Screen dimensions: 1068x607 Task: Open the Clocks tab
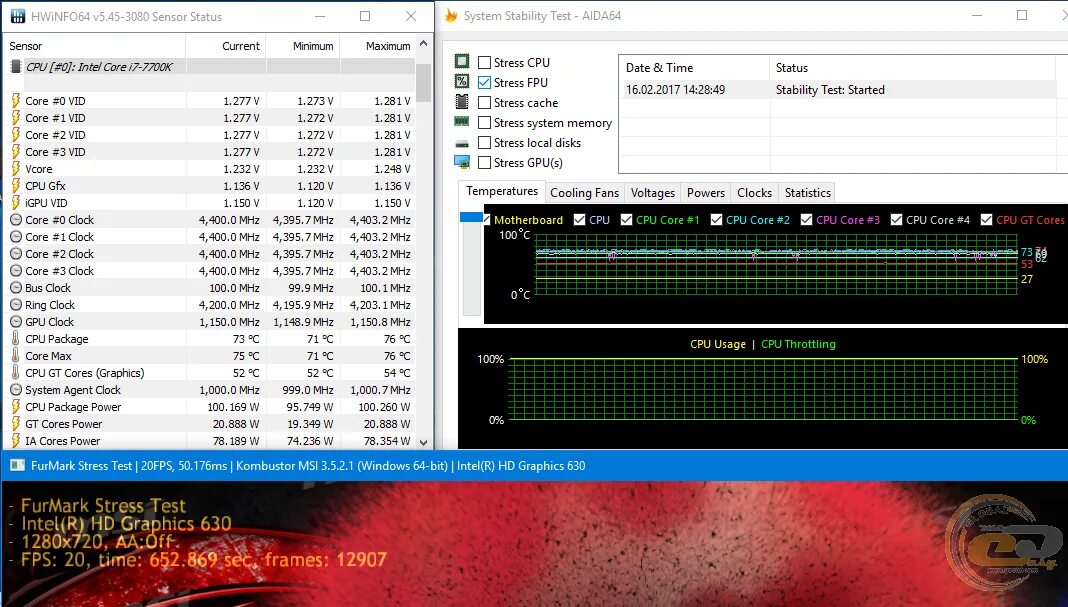[x=755, y=193]
